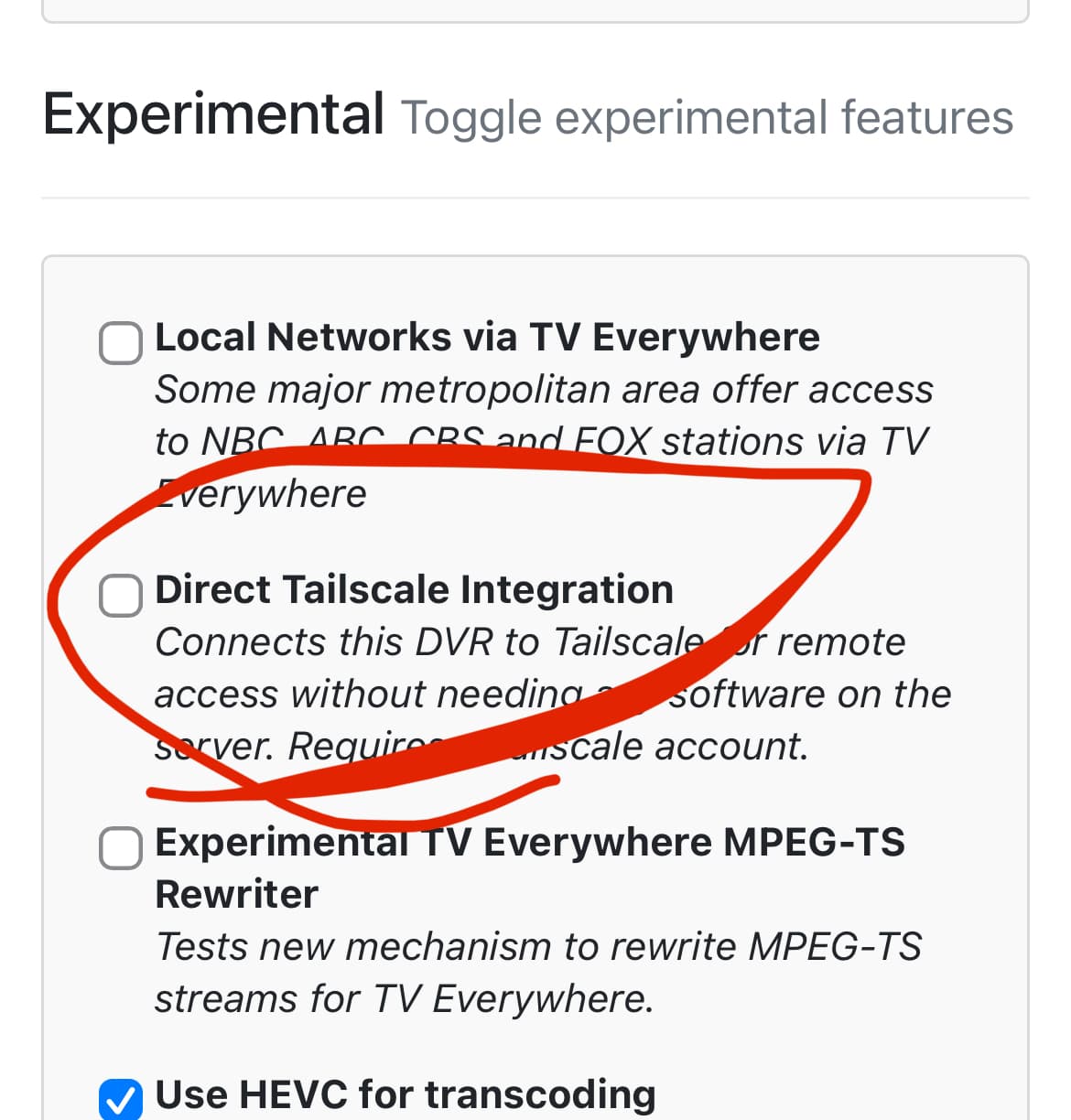Screen dimensions: 1071x1120
Task: Click the 'Some major metropolitan area' description
Action: tap(544, 390)
